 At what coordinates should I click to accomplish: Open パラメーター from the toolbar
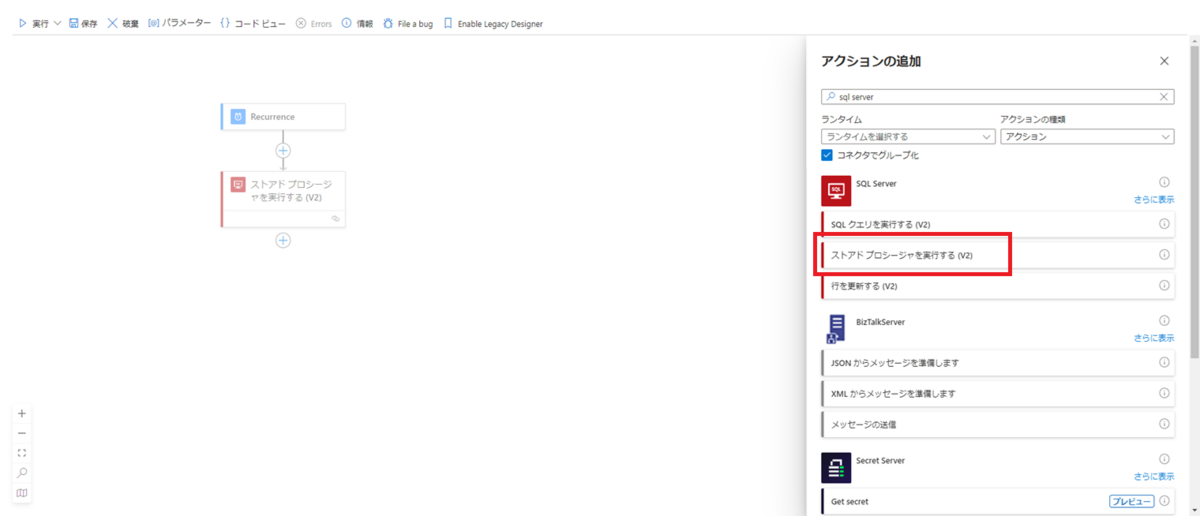(179, 23)
